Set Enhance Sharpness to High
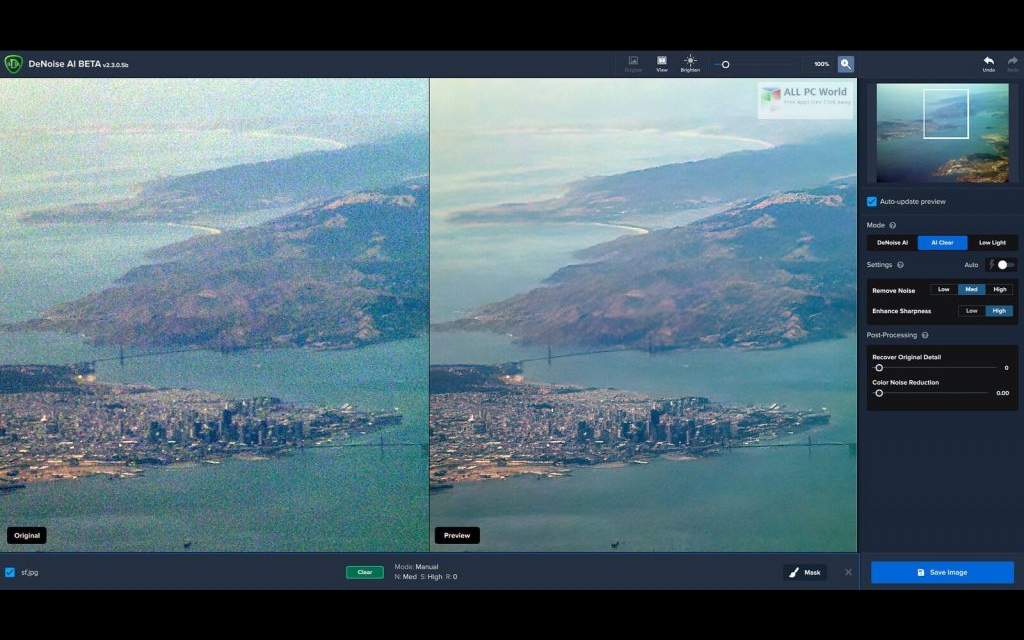 pyautogui.click(x=999, y=311)
